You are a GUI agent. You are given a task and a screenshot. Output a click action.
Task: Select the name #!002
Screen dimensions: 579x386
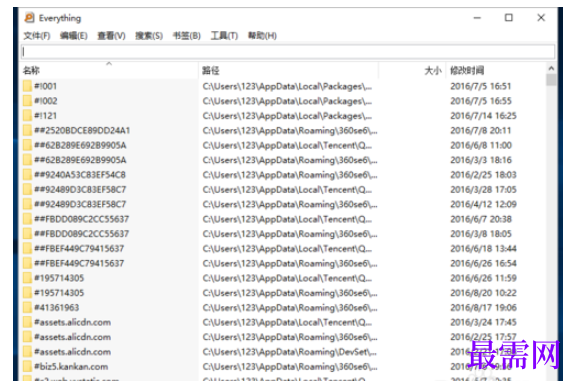click(x=45, y=101)
